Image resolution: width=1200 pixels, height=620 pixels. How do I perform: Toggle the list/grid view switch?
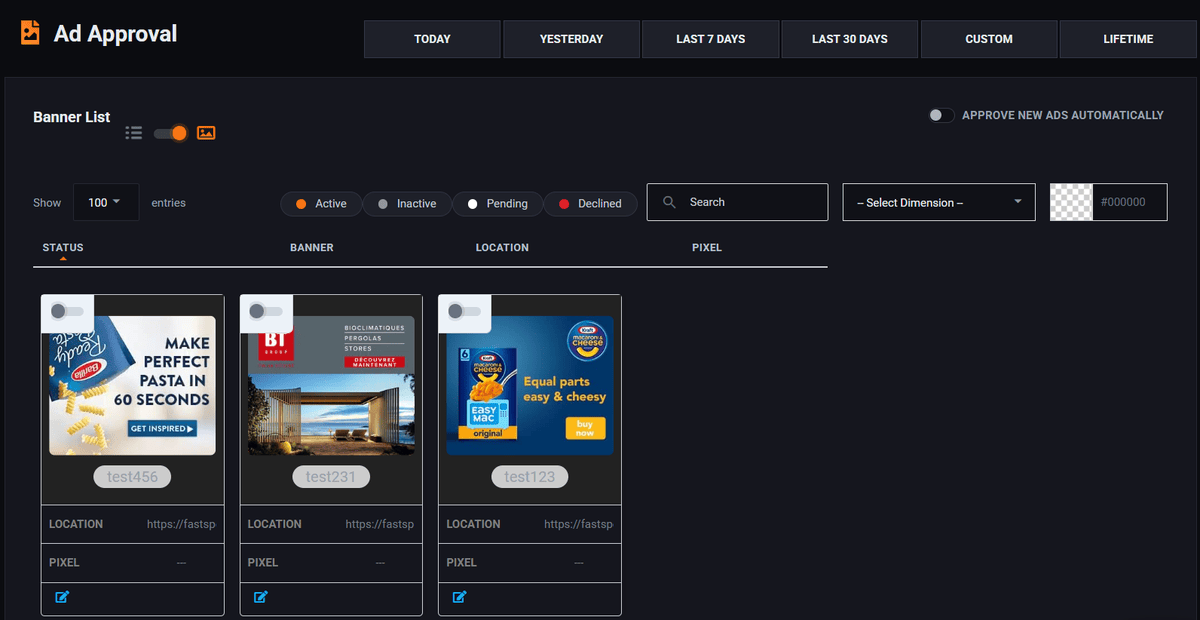click(171, 133)
